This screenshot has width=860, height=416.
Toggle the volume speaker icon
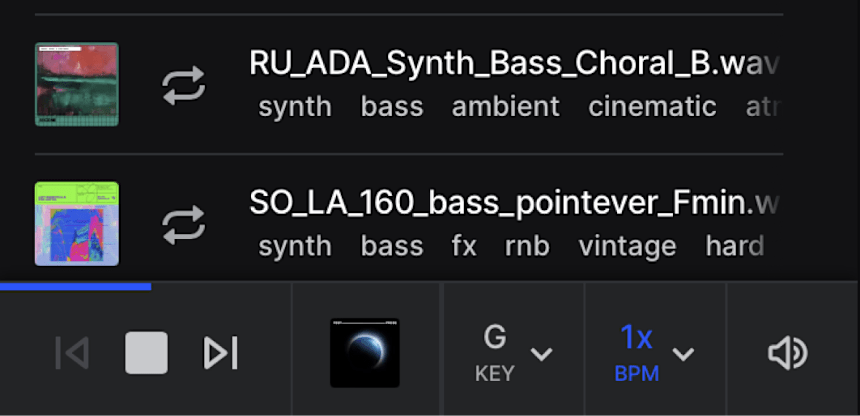tap(787, 352)
